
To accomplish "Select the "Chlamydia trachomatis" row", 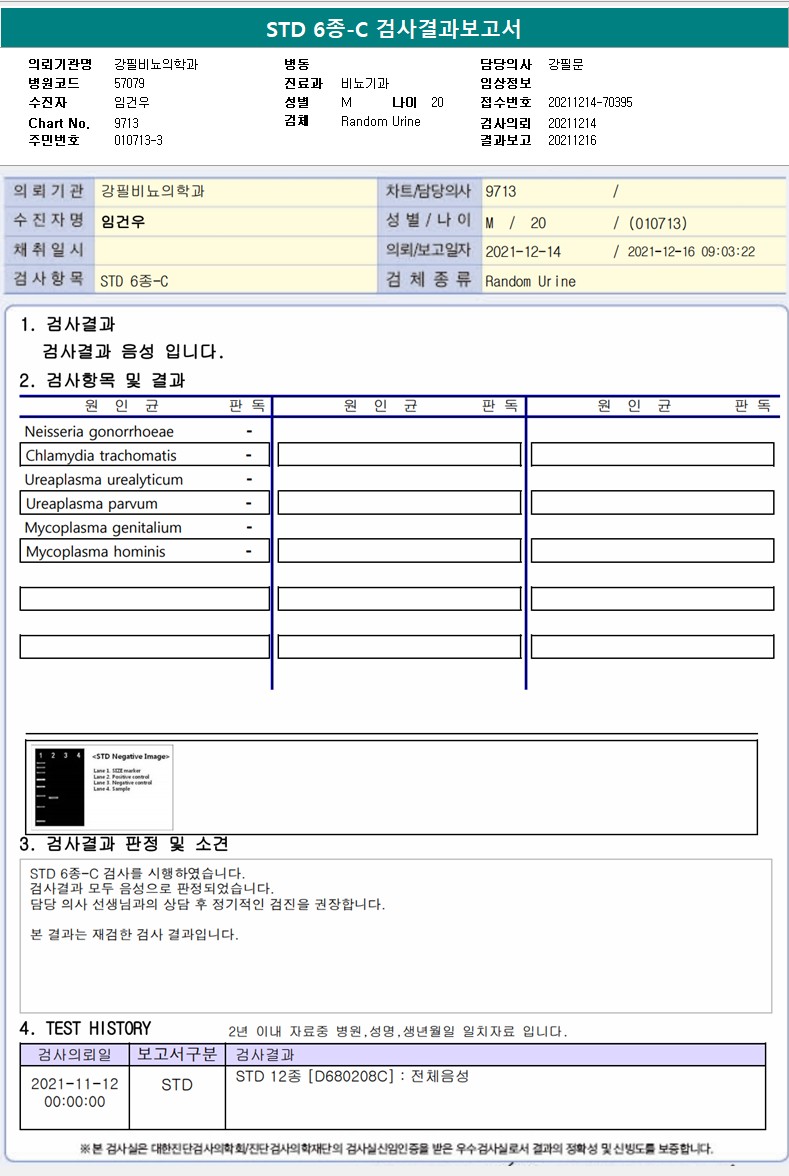I will coord(145,455).
